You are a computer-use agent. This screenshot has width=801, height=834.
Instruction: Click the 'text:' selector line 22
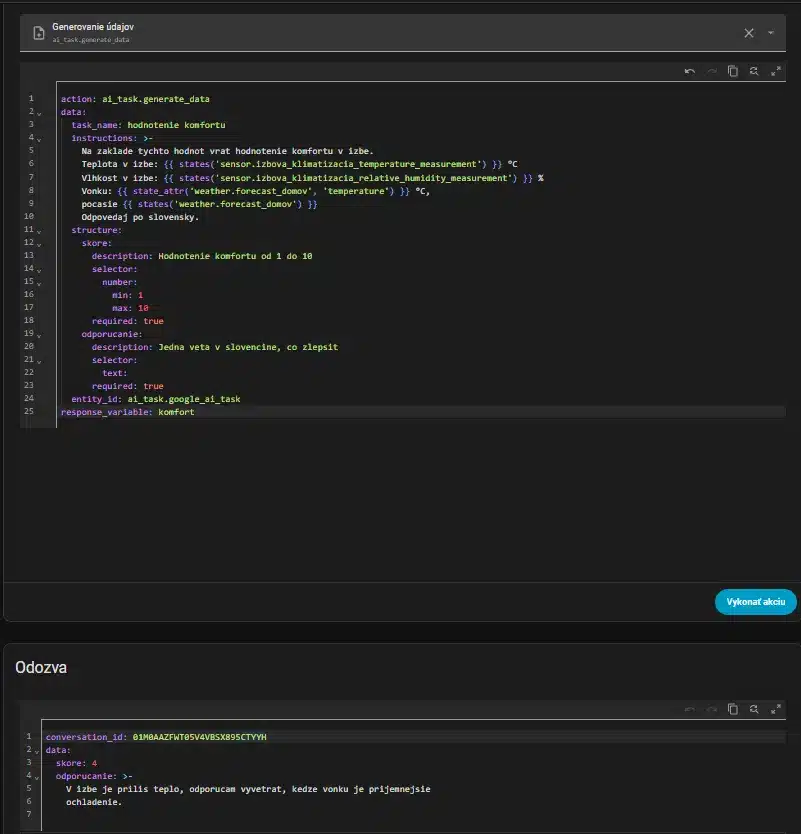tap(115, 373)
